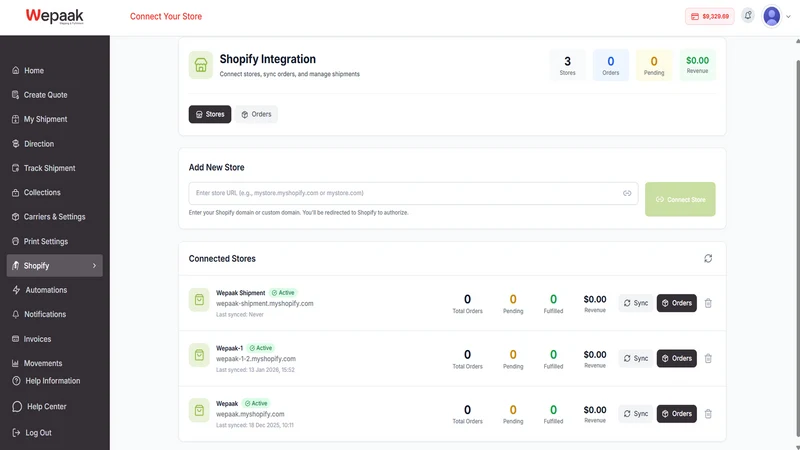800x450 pixels.
Task: Click the 0 Pending stat card
Action: 654,65
